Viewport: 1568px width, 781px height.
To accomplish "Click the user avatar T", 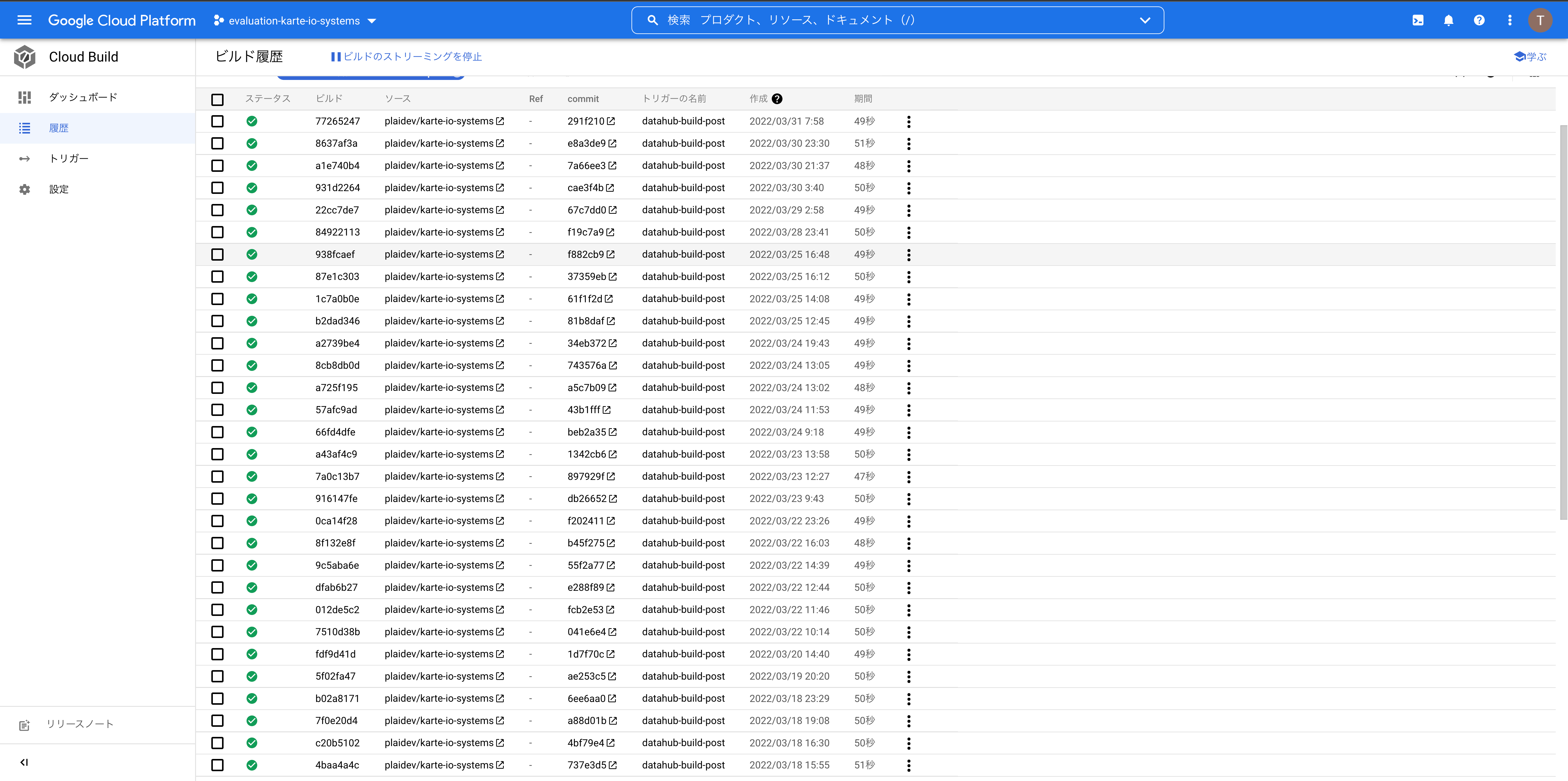I will [x=1540, y=20].
